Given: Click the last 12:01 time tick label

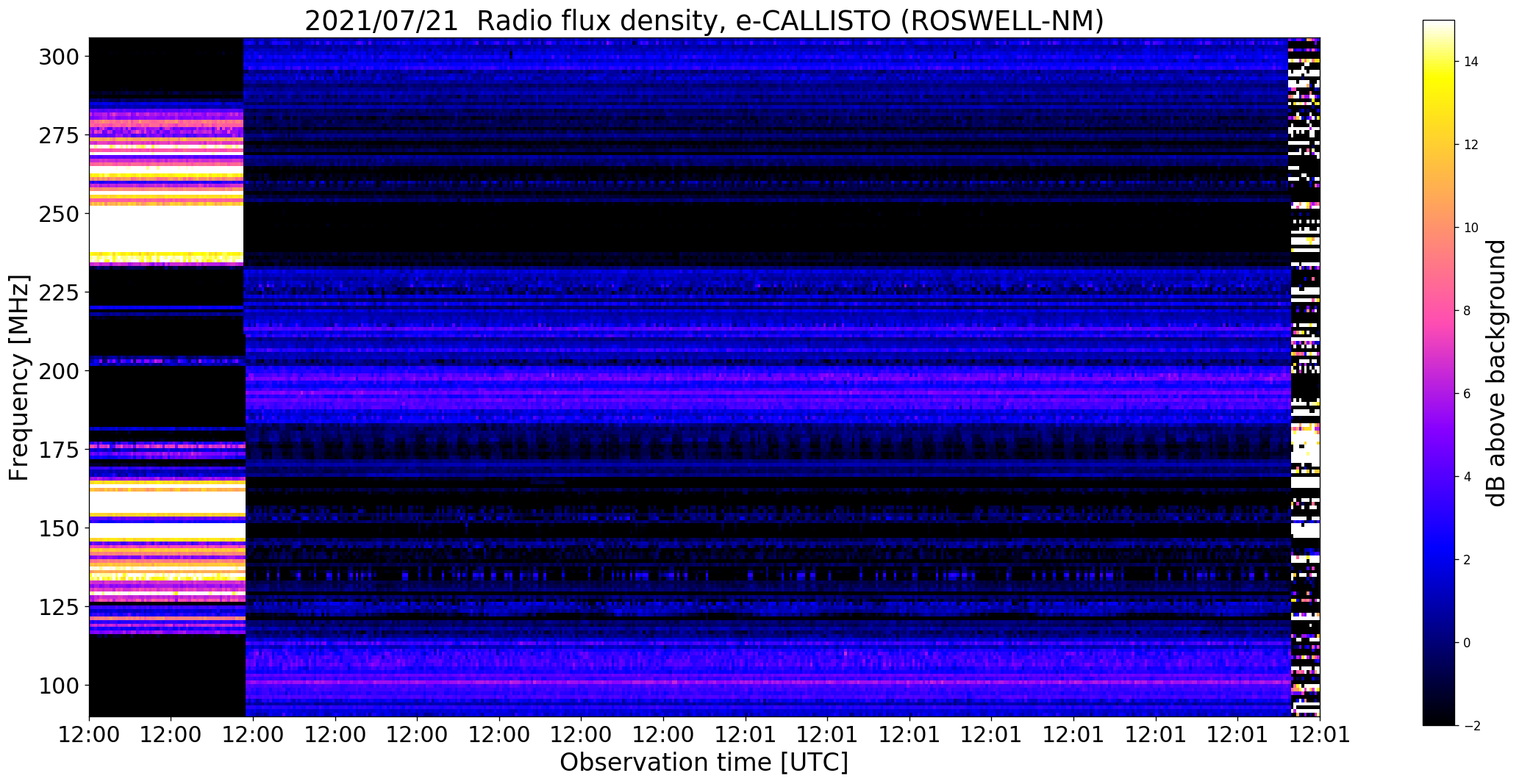Looking at the screenshot, I should 1320,735.
